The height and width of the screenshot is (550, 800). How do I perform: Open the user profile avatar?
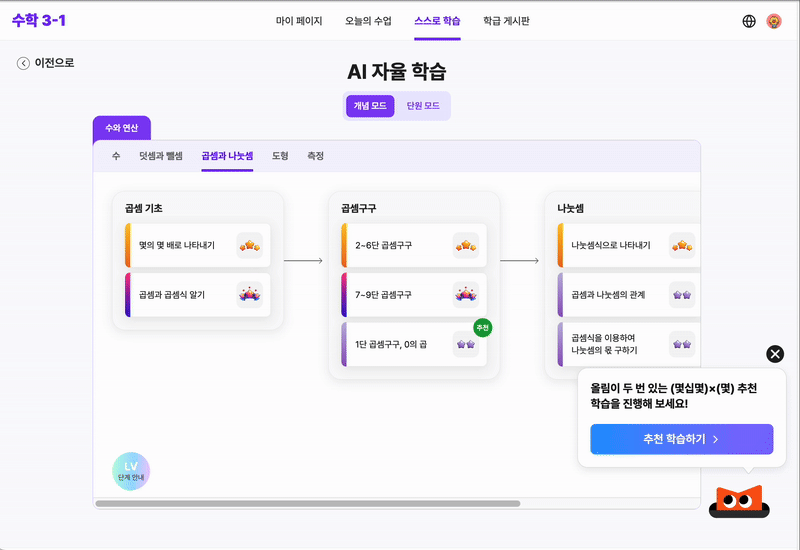(774, 21)
